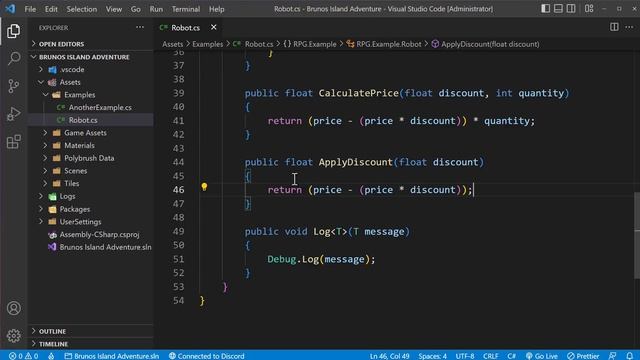Expand the Timeline section

(91, 344)
